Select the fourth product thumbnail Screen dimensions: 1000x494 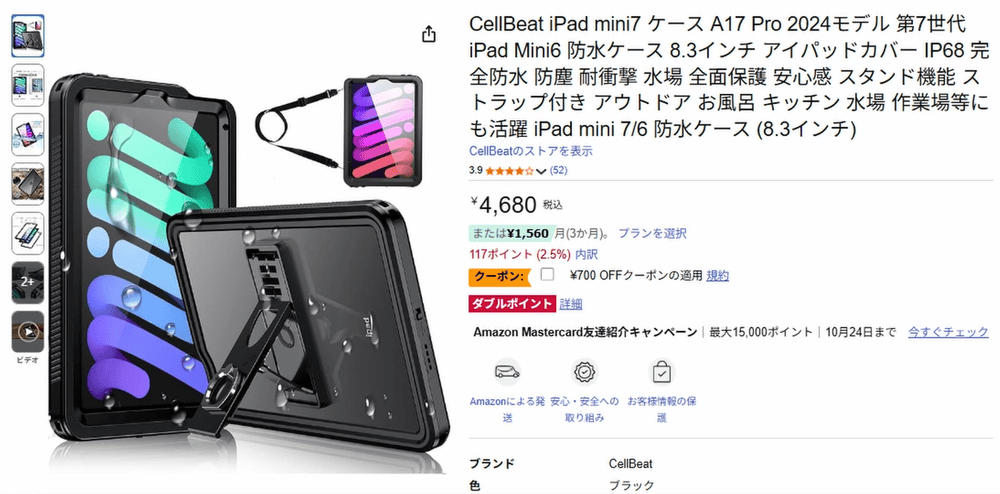click(x=27, y=184)
